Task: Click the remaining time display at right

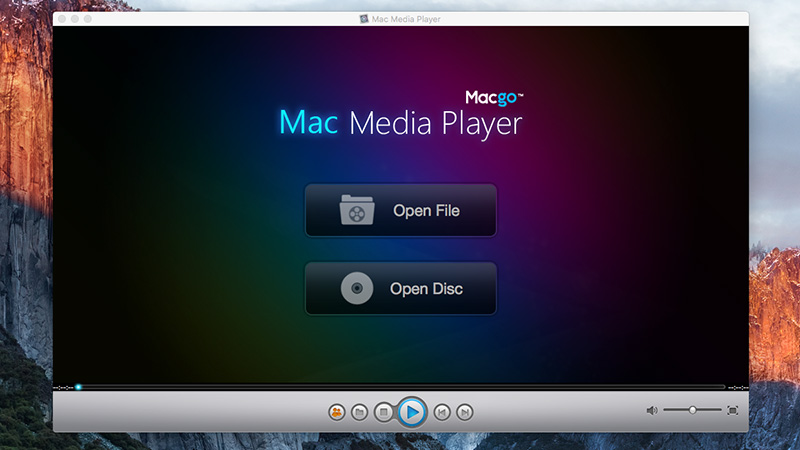Action: pyautogui.click(x=737, y=387)
